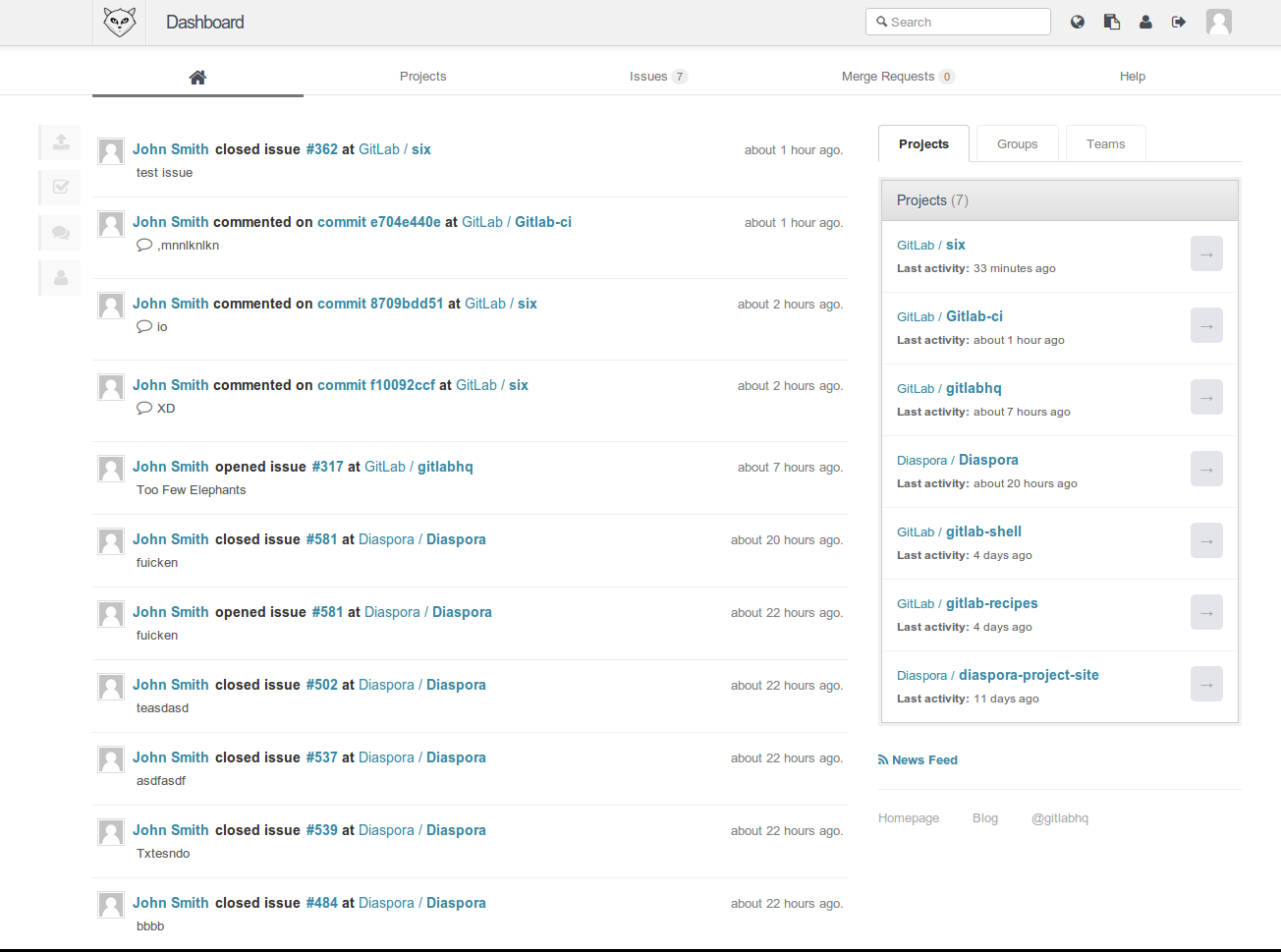Switch to the Groups sidebar tab
This screenshot has width=1281, height=952.
click(x=1017, y=144)
